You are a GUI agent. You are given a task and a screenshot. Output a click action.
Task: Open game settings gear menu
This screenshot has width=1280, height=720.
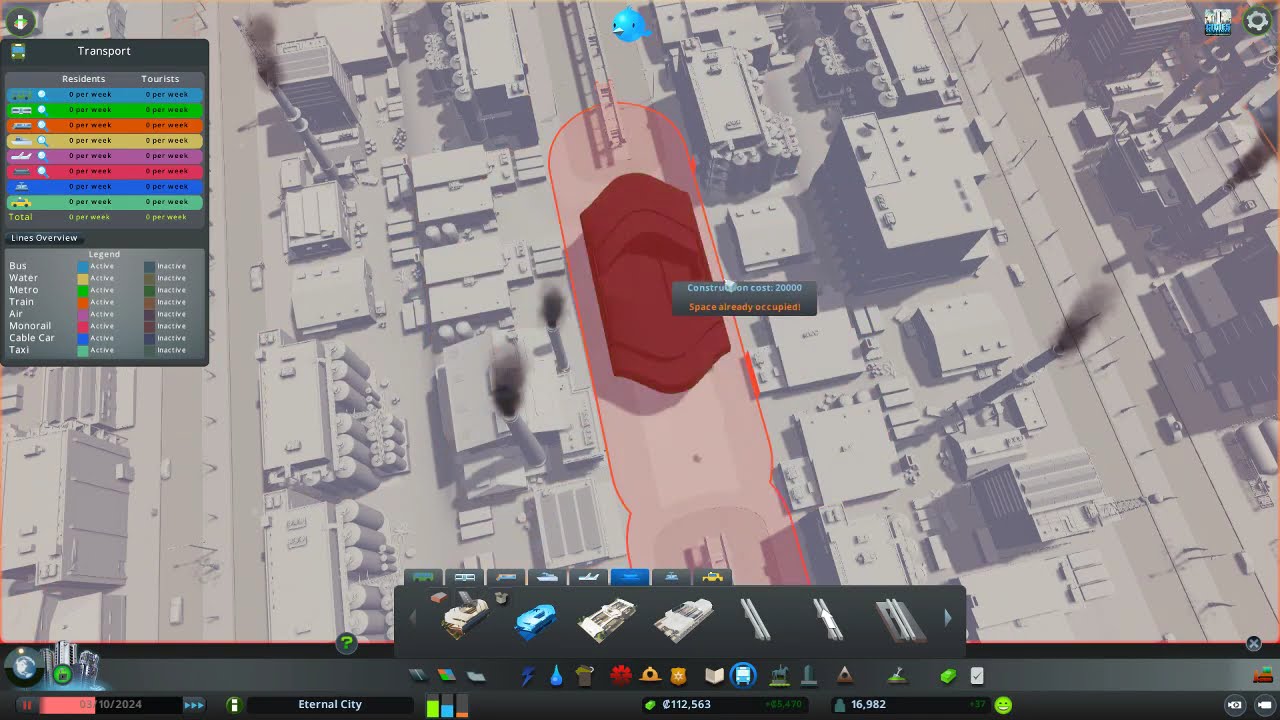1257,21
